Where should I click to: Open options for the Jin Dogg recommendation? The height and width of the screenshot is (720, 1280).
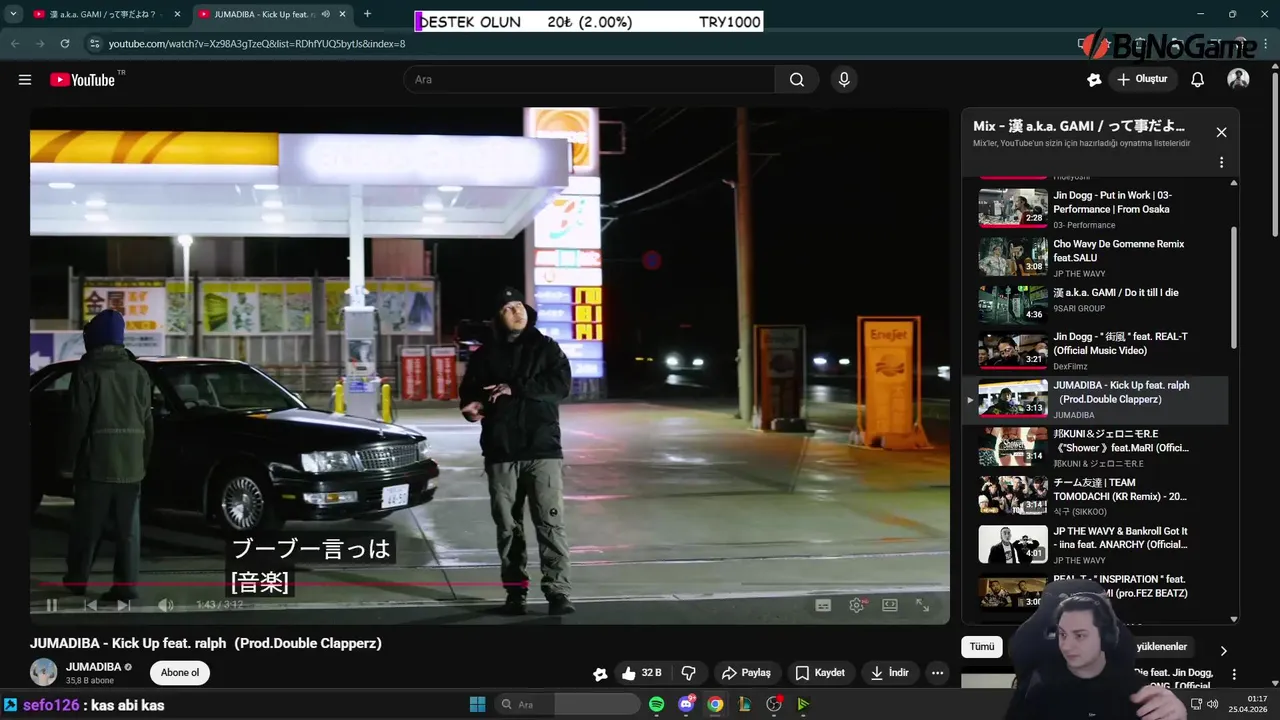point(1234,675)
